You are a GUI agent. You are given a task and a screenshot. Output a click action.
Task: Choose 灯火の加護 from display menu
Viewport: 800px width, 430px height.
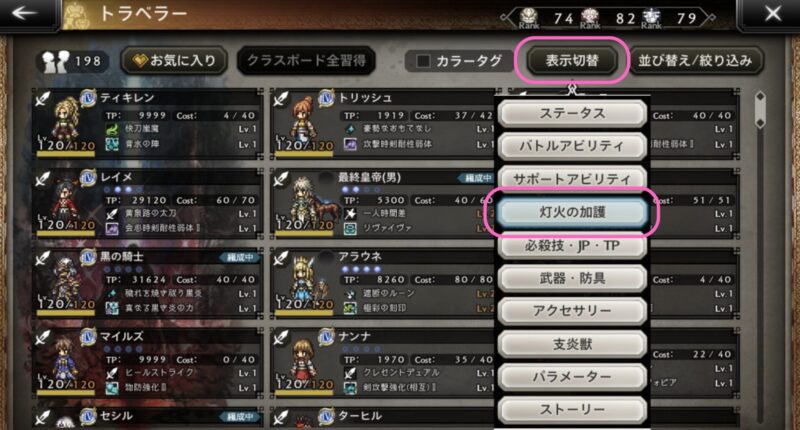[572, 212]
